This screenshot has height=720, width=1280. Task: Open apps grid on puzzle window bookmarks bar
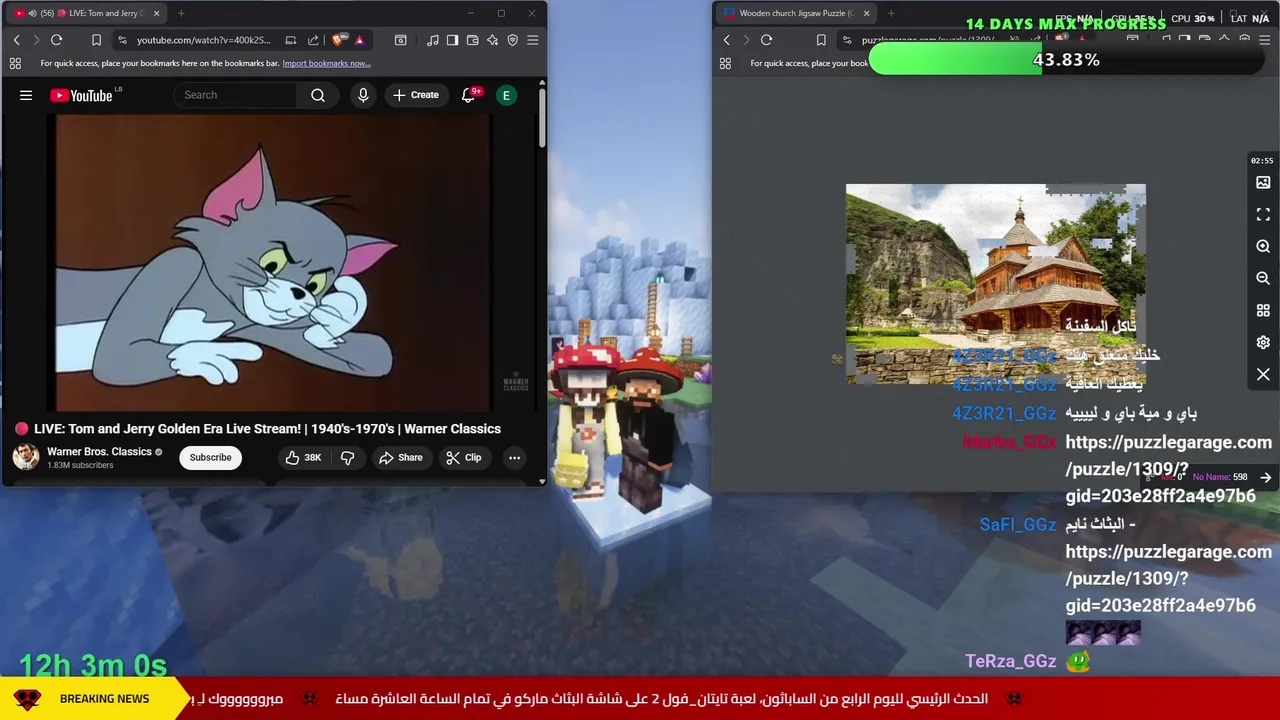pyautogui.click(x=725, y=63)
